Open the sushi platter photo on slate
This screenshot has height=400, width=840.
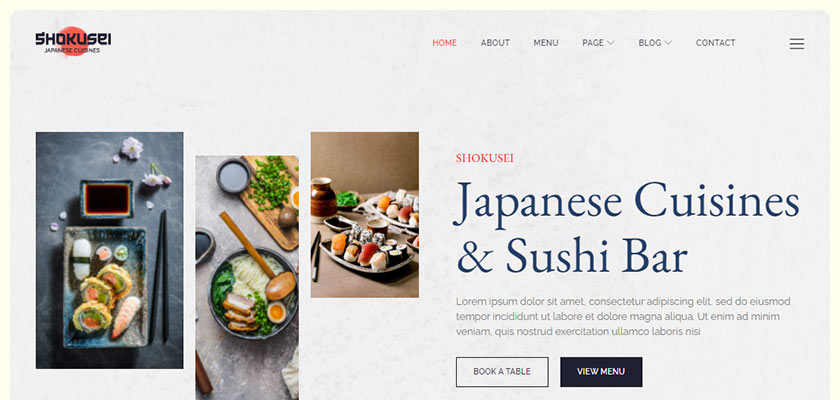click(109, 250)
